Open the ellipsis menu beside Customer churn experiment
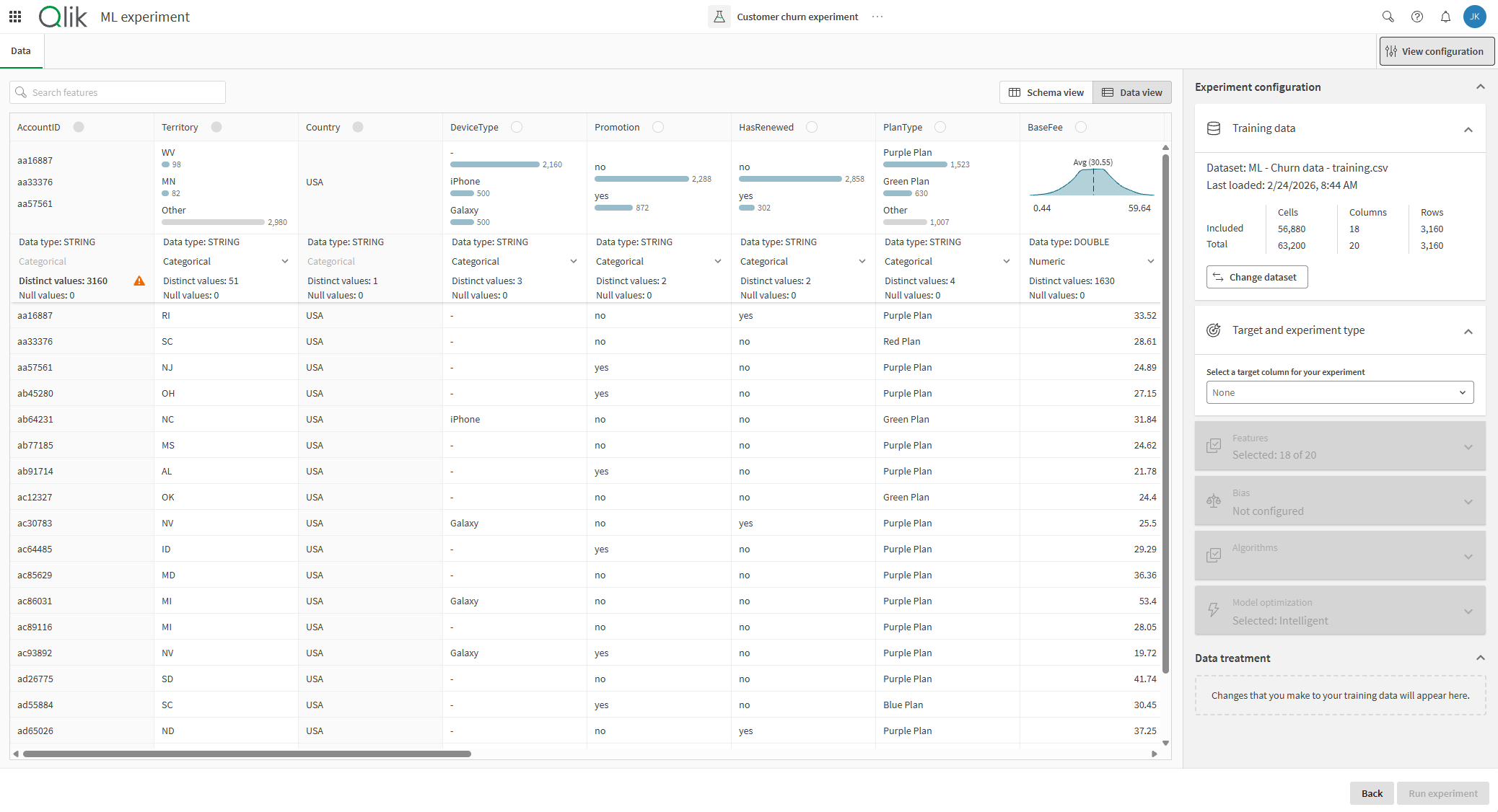The width and height of the screenshot is (1498, 812). coord(877,16)
